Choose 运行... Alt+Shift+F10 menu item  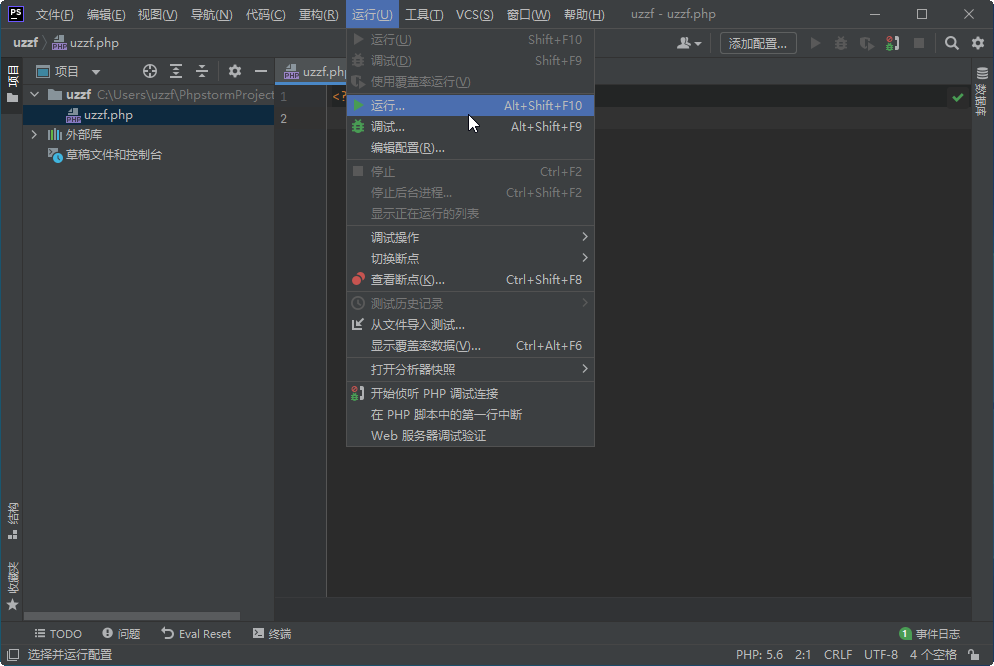pyautogui.click(x=470, y=106)
